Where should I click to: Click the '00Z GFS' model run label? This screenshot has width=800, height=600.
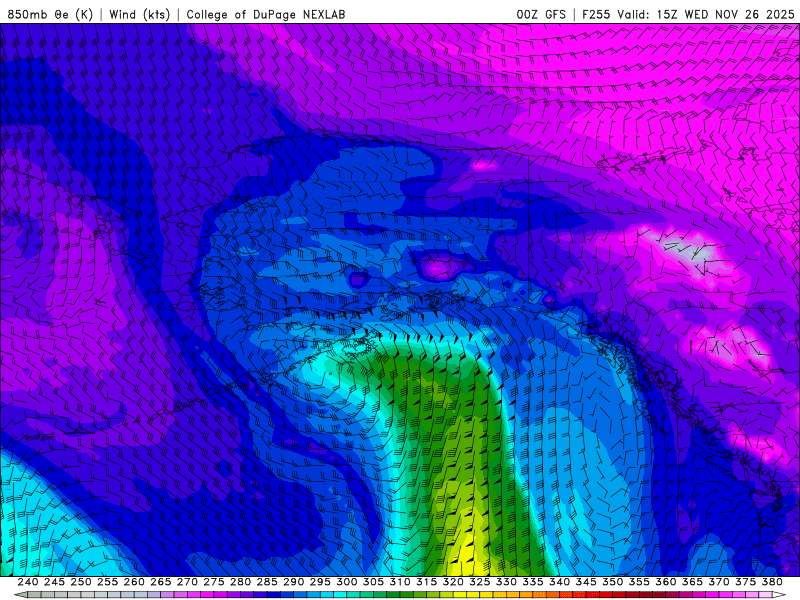pyautogui.click(x=541, y=14)
